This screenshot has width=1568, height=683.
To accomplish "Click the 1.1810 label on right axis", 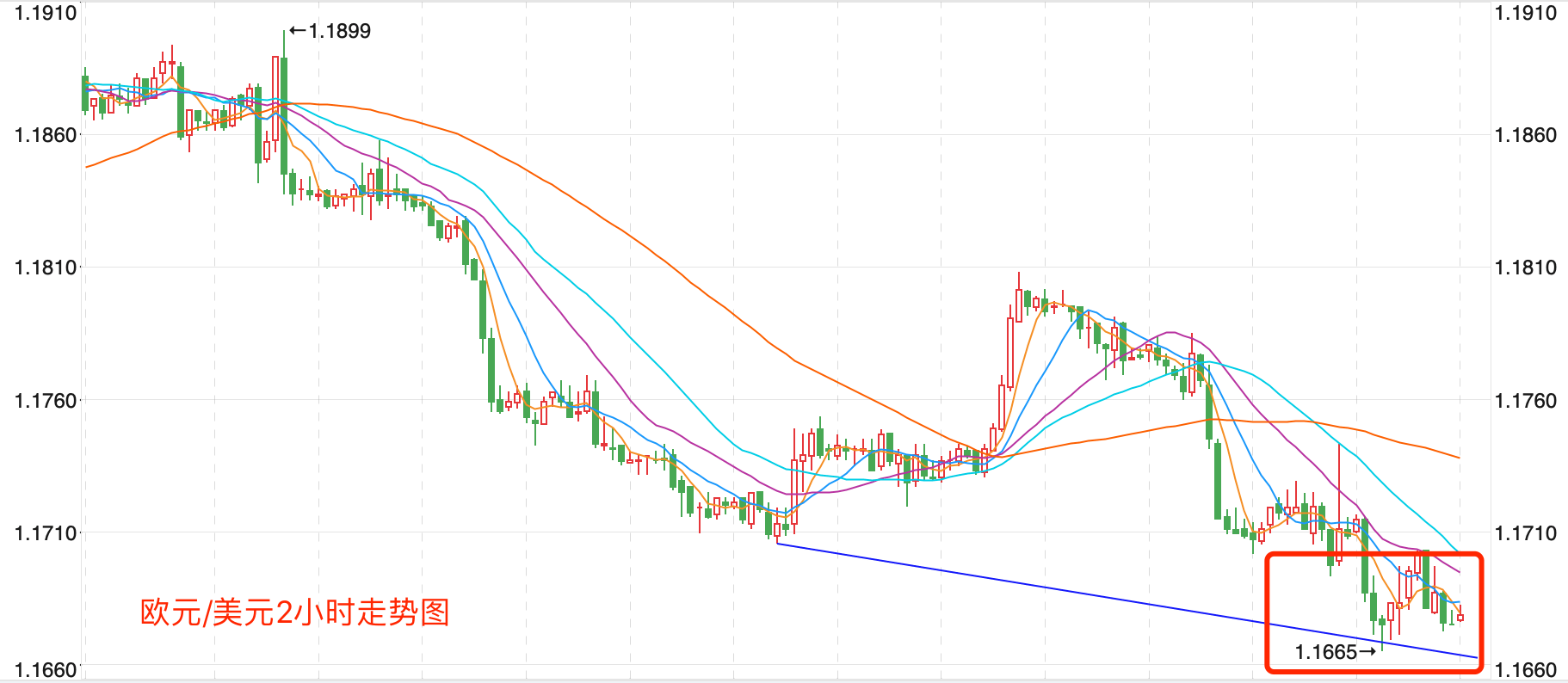I will click(x=1525, y=268).
